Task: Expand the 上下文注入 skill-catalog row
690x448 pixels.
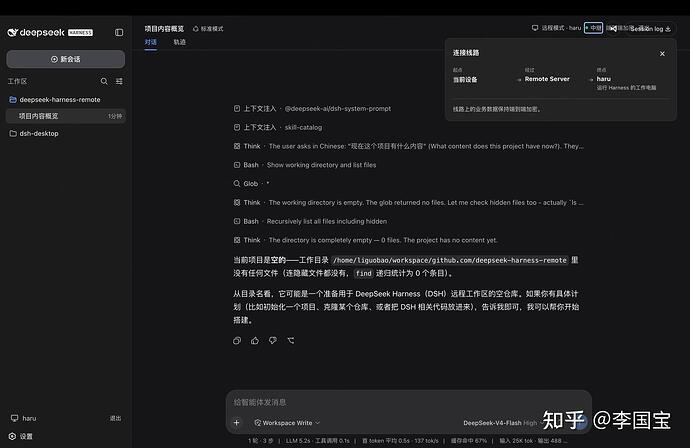Action: click(x=278, y=127)
